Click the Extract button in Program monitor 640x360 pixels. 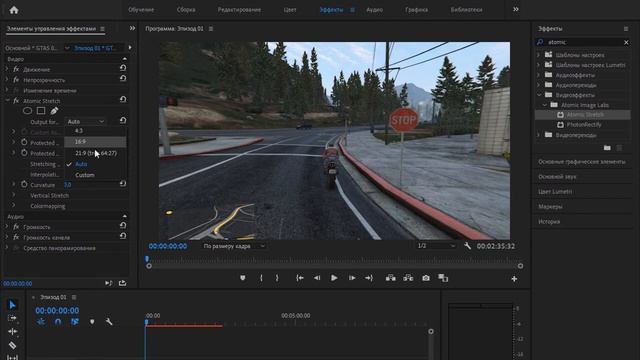pyautogui.click(x=408, y=278)
